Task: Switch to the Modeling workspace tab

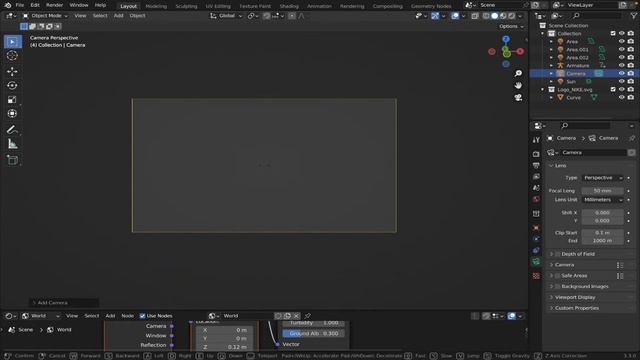Action: tap(156, 6)
